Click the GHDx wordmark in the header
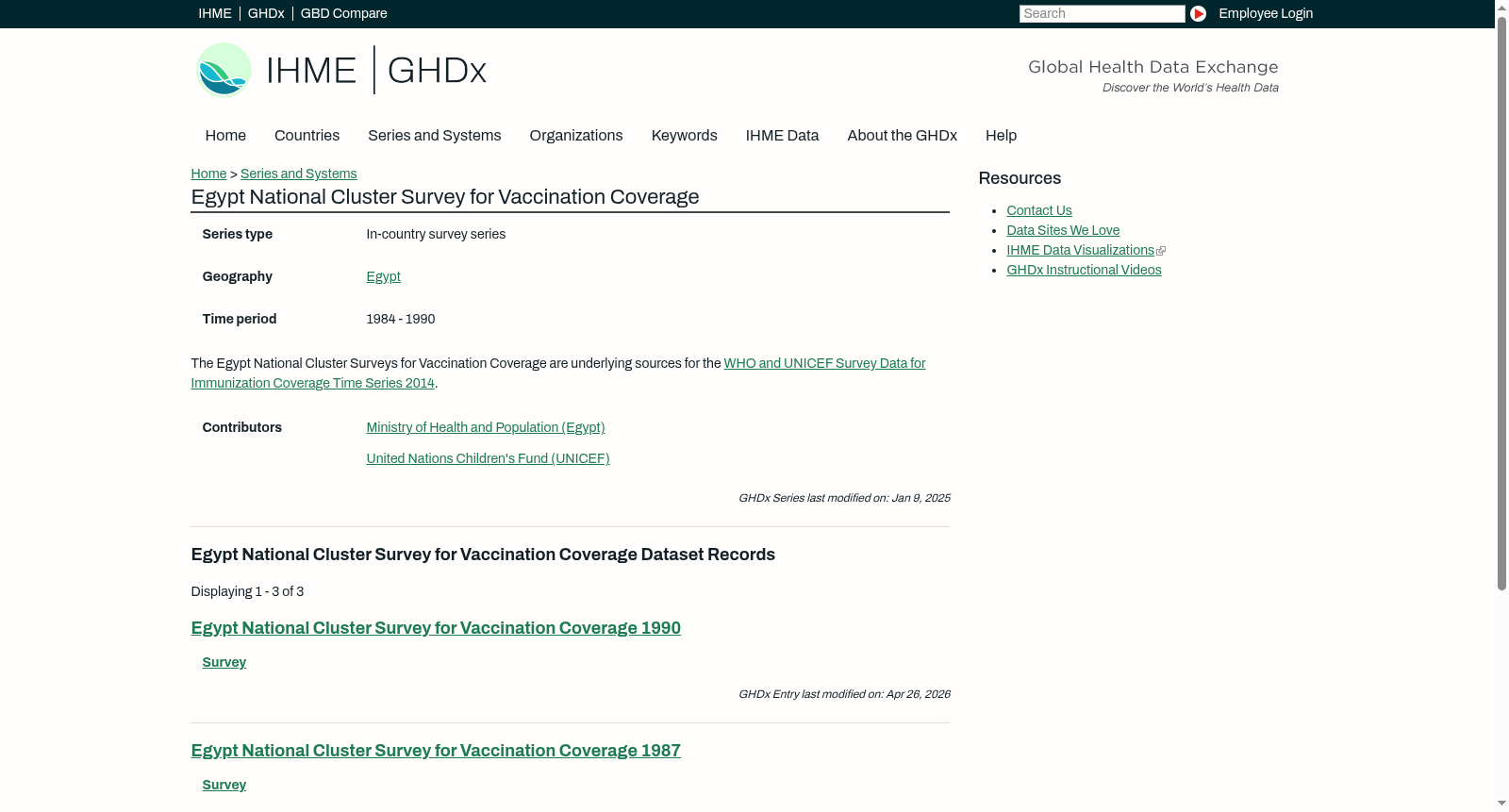The image size is (1509, 812). (x=437, y=71)
